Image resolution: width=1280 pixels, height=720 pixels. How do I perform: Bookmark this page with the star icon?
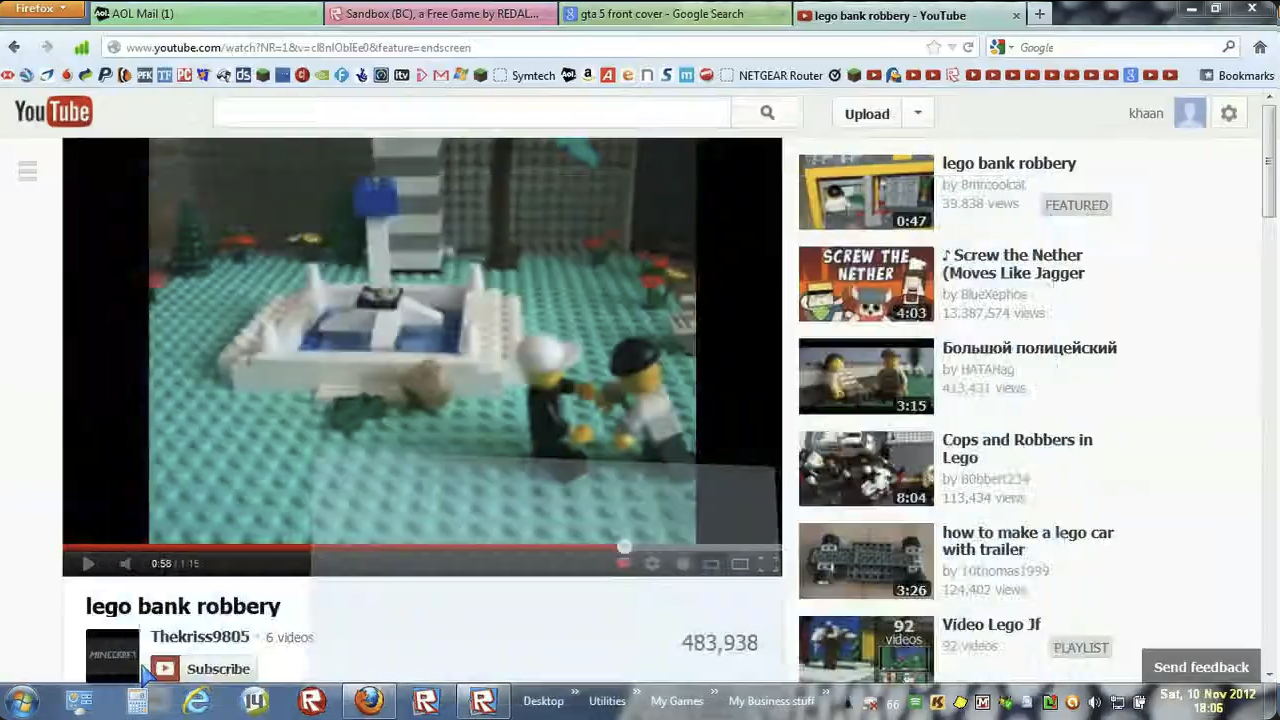click(x=933, y=47)
